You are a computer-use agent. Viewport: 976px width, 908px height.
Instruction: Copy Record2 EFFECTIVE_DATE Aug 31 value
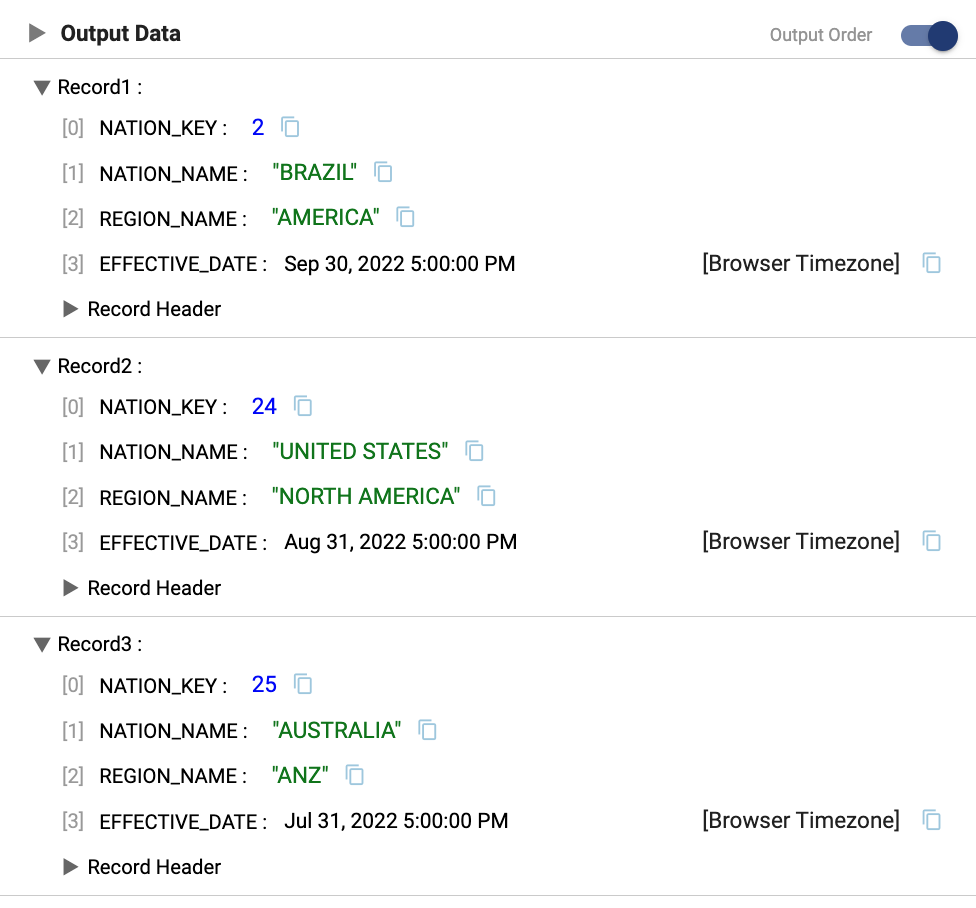[x=931, y=542]
